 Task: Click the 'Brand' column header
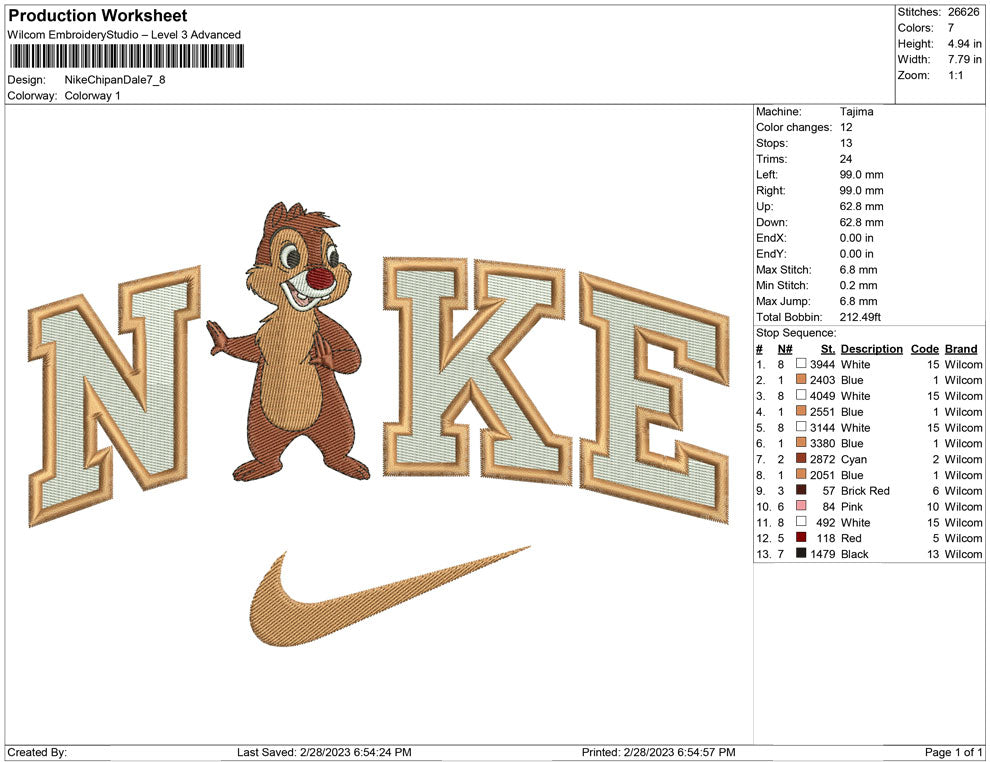click(x=961, y=348)
